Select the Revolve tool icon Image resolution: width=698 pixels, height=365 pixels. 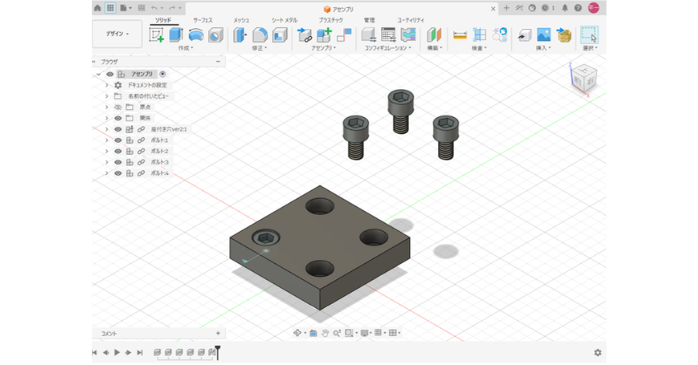[x=196, y=35]
